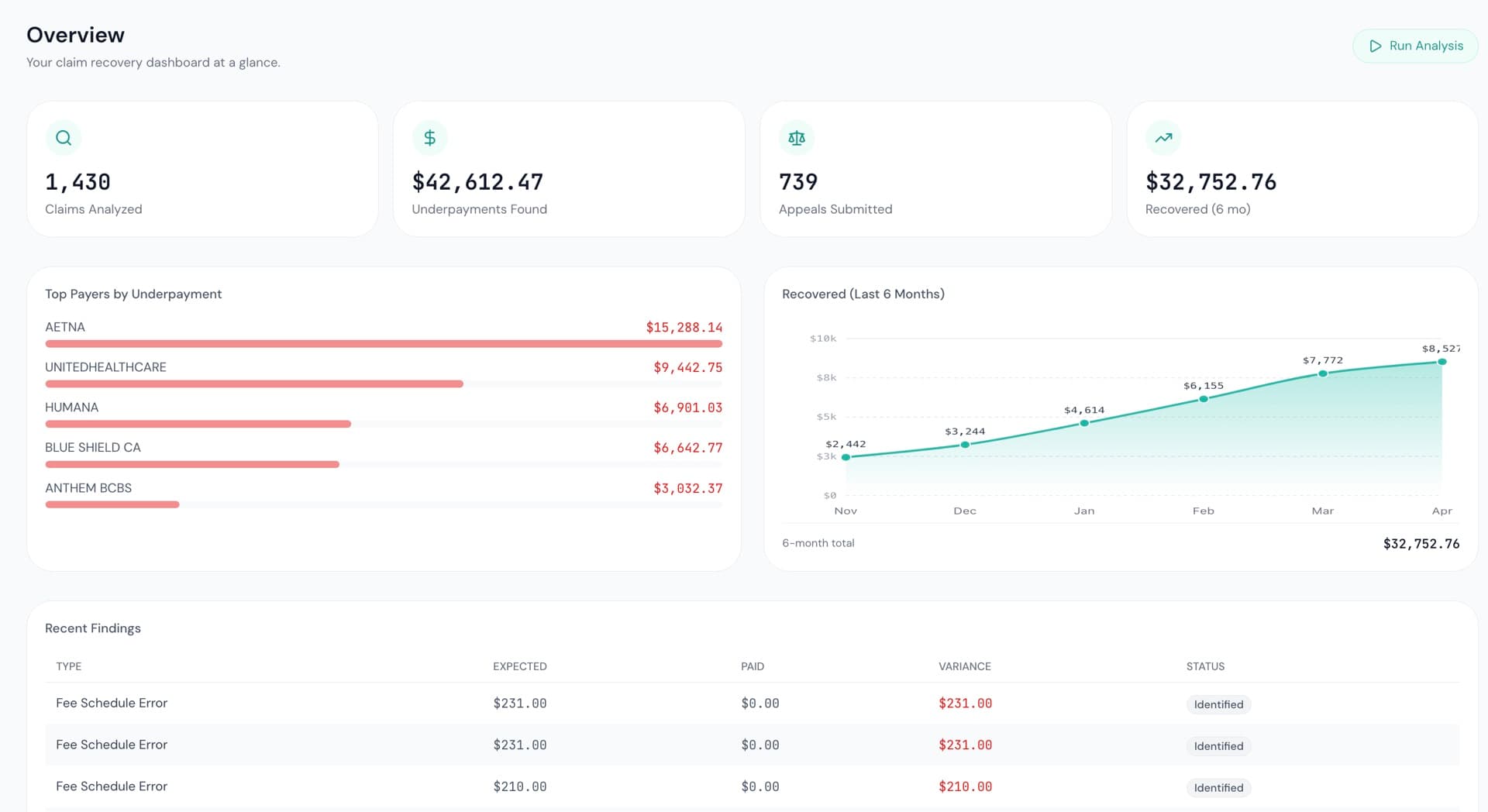
Task: Click Identified badge in the $210.00 row
Action: [x=1218, y=788]
